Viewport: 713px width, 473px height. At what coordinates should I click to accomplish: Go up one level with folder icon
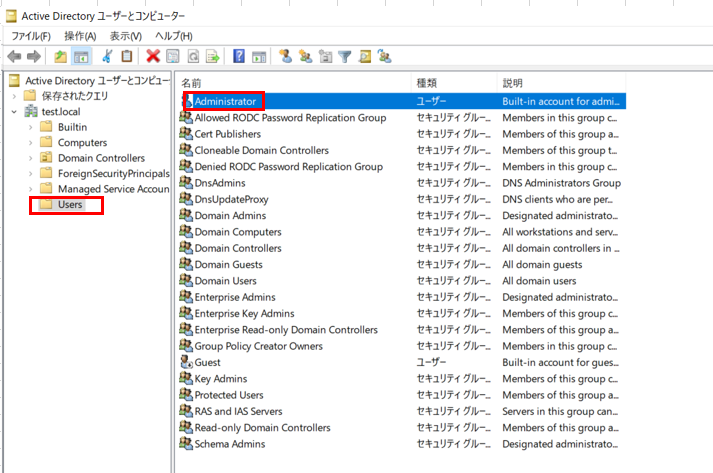click(x=60, y=56)
